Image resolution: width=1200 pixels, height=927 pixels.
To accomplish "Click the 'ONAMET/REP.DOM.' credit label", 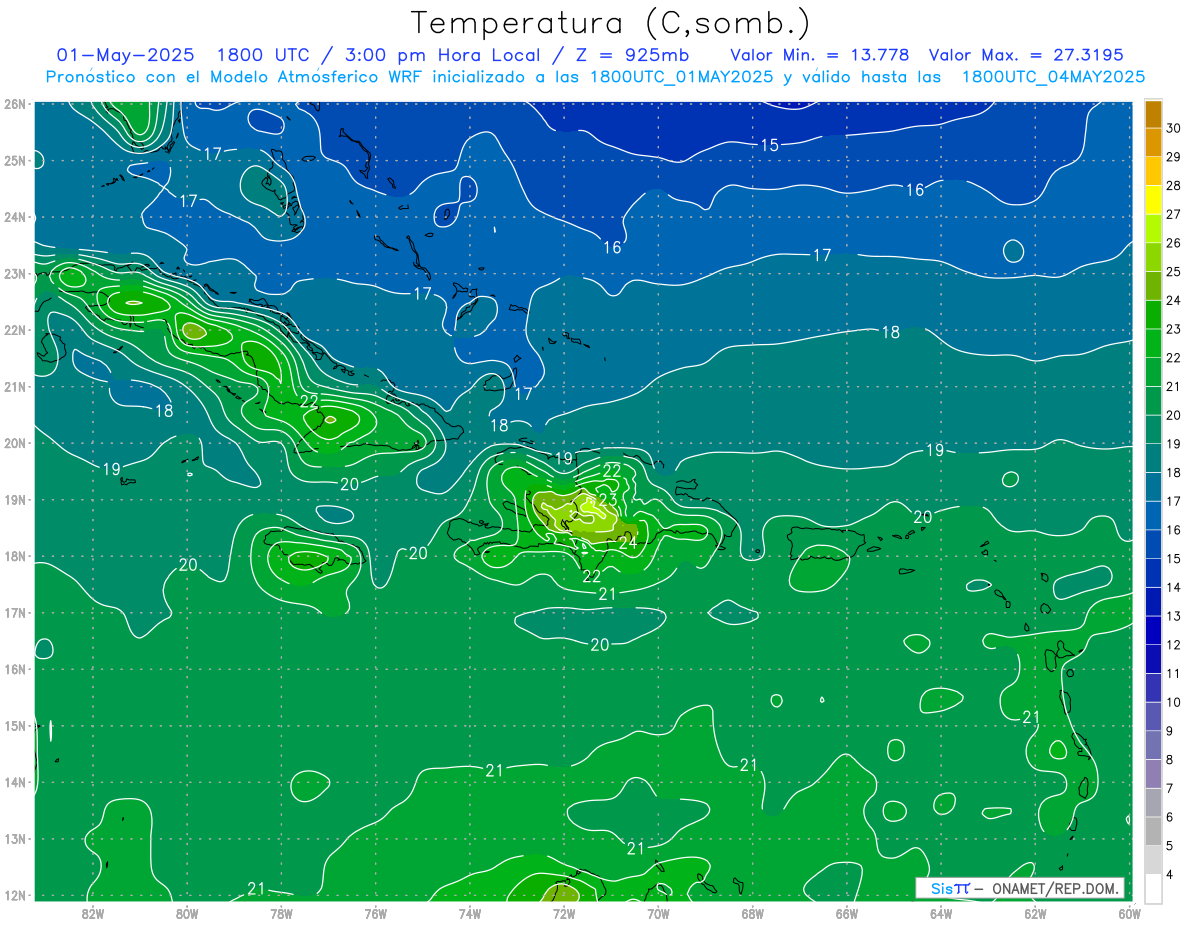I will tap(1055, 888).
